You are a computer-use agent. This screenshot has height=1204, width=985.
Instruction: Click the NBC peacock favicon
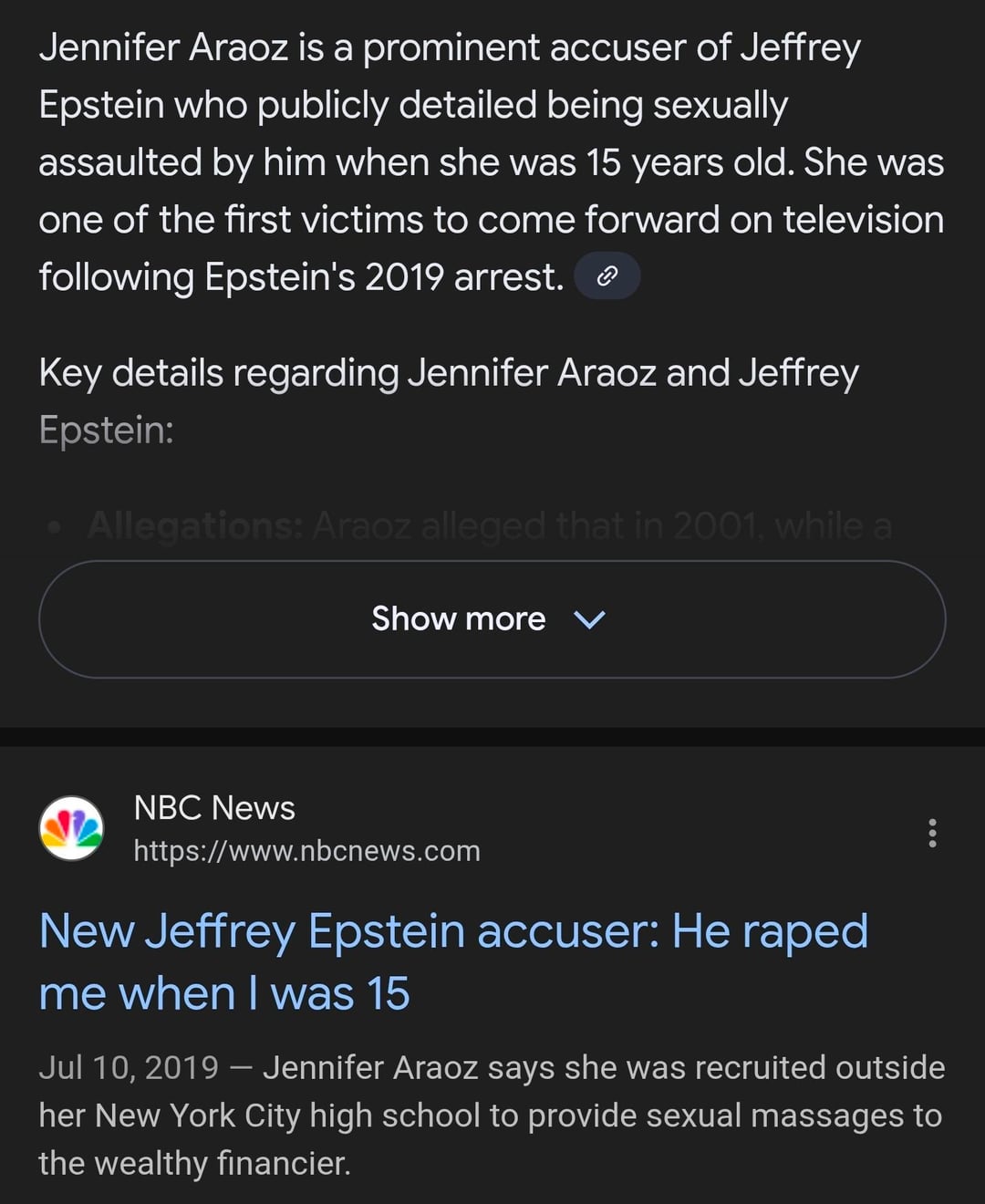pyautogui.click(x=71, y=828)
